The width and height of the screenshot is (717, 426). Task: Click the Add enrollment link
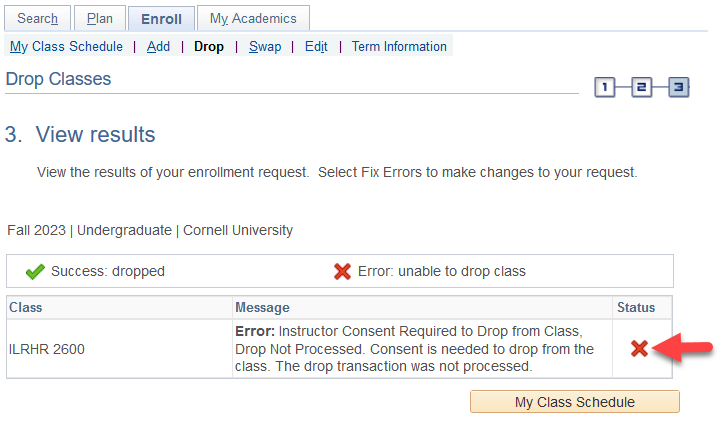point(158,46)
